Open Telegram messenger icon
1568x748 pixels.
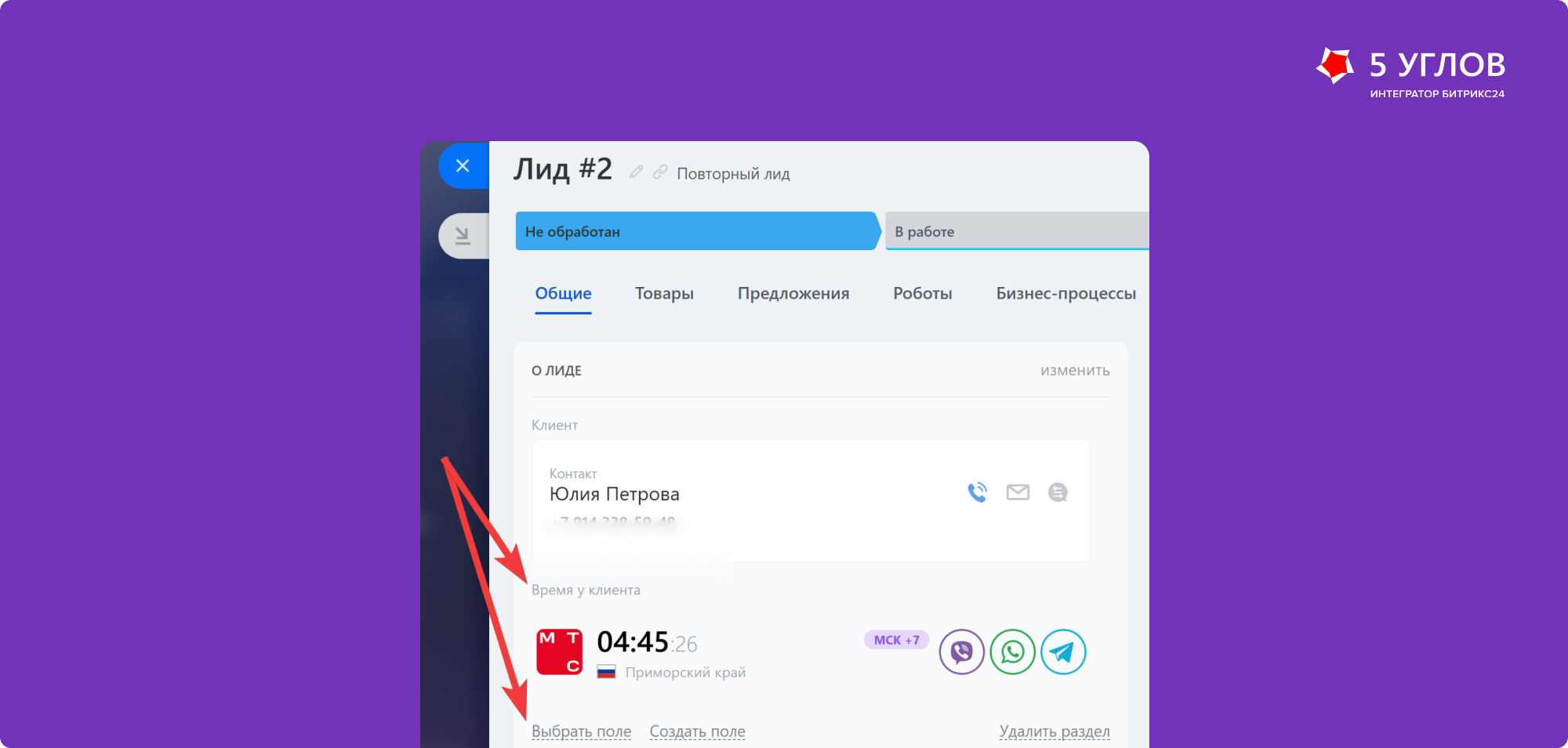tap(1063, 652)
